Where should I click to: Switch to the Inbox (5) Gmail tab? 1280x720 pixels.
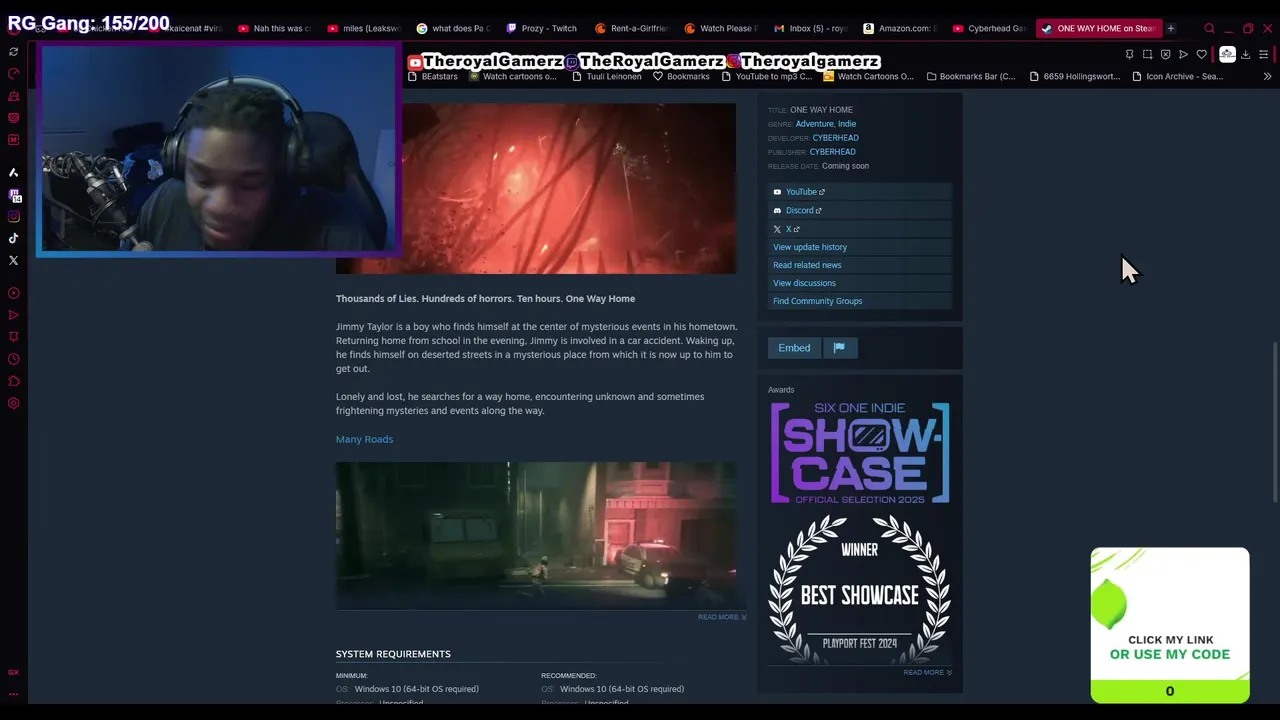810,28
